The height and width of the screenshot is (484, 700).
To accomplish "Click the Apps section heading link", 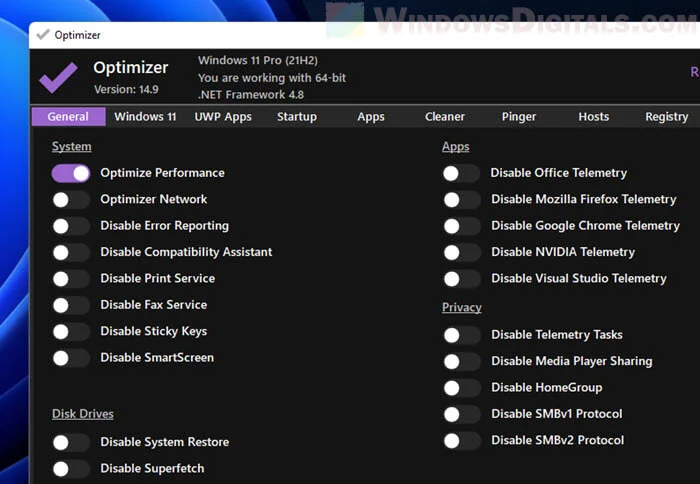I will click(455, 146).
